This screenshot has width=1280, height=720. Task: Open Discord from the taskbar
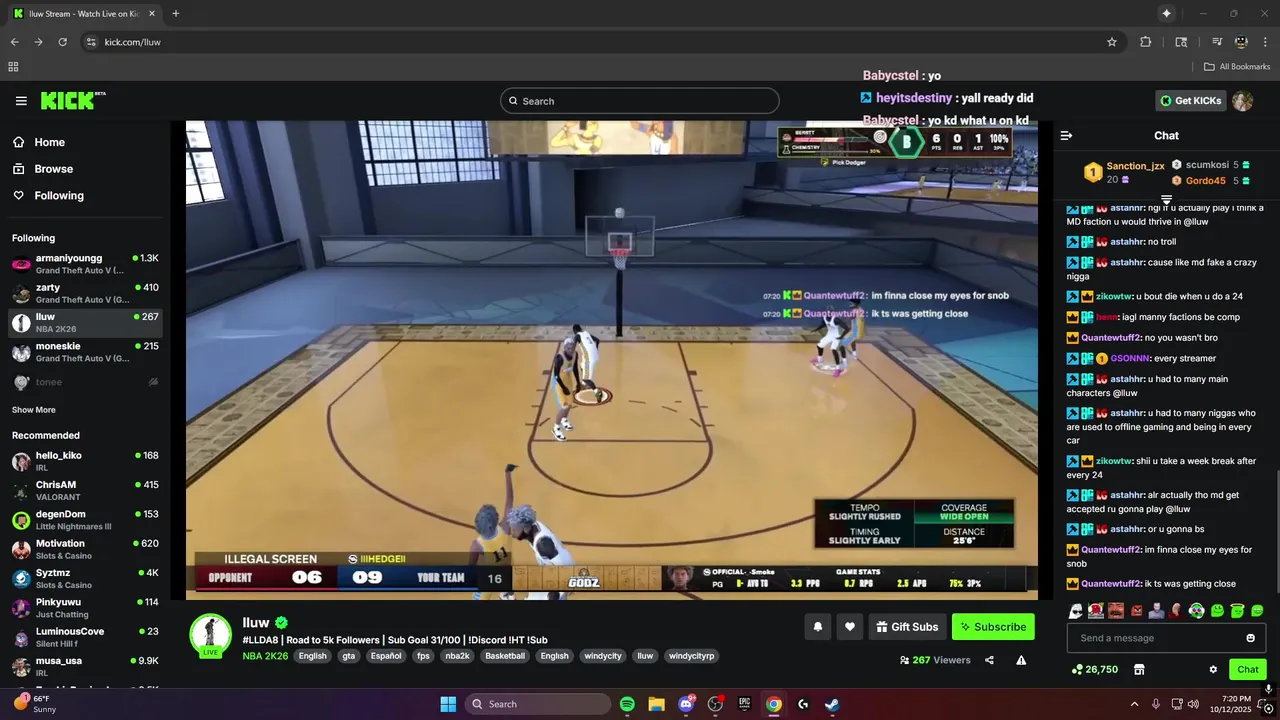tap(686, 704)
